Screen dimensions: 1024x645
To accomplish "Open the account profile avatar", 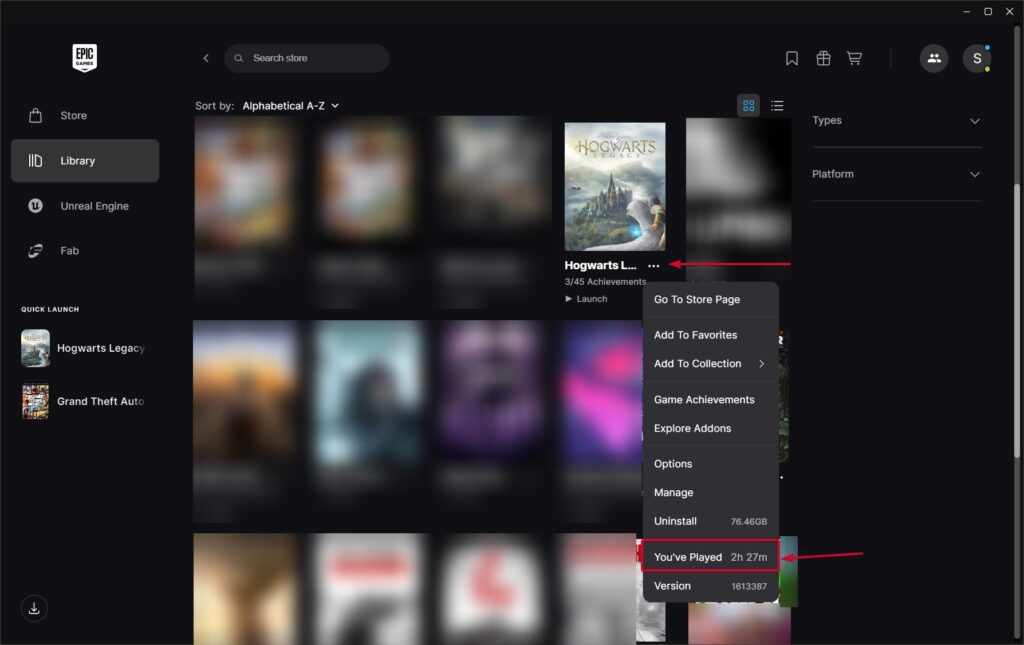I will click(976, 58).
